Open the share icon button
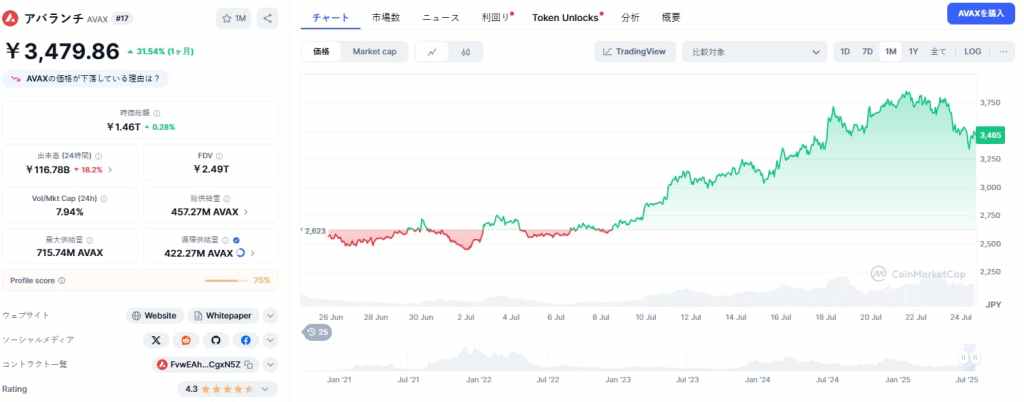The image size is (1024, 402). click(x=267, y=18)
